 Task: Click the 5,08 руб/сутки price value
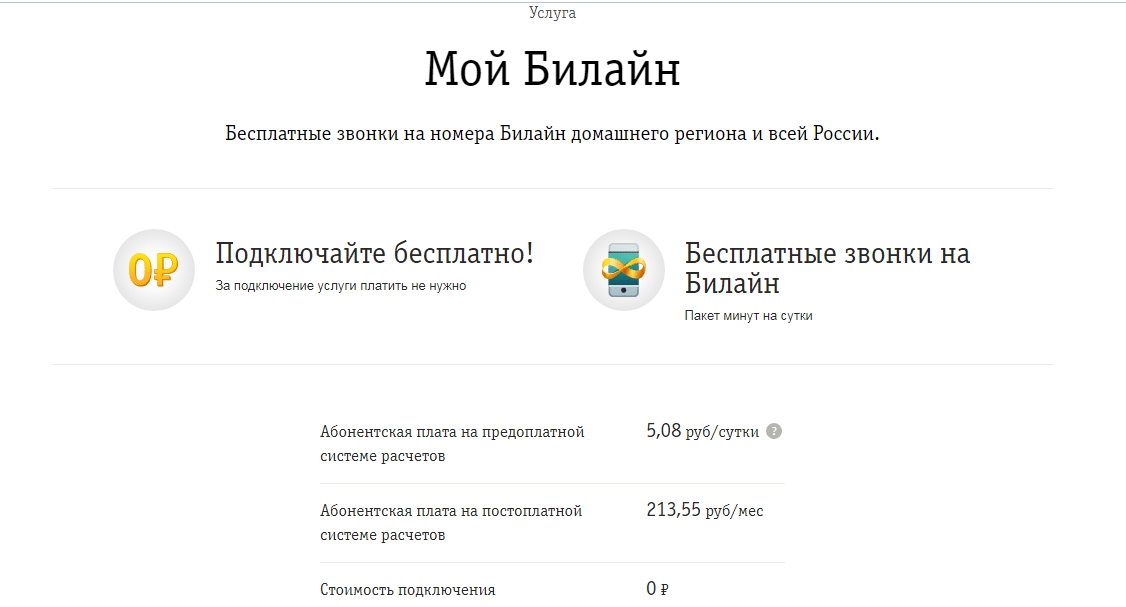(x=702, y=432)
